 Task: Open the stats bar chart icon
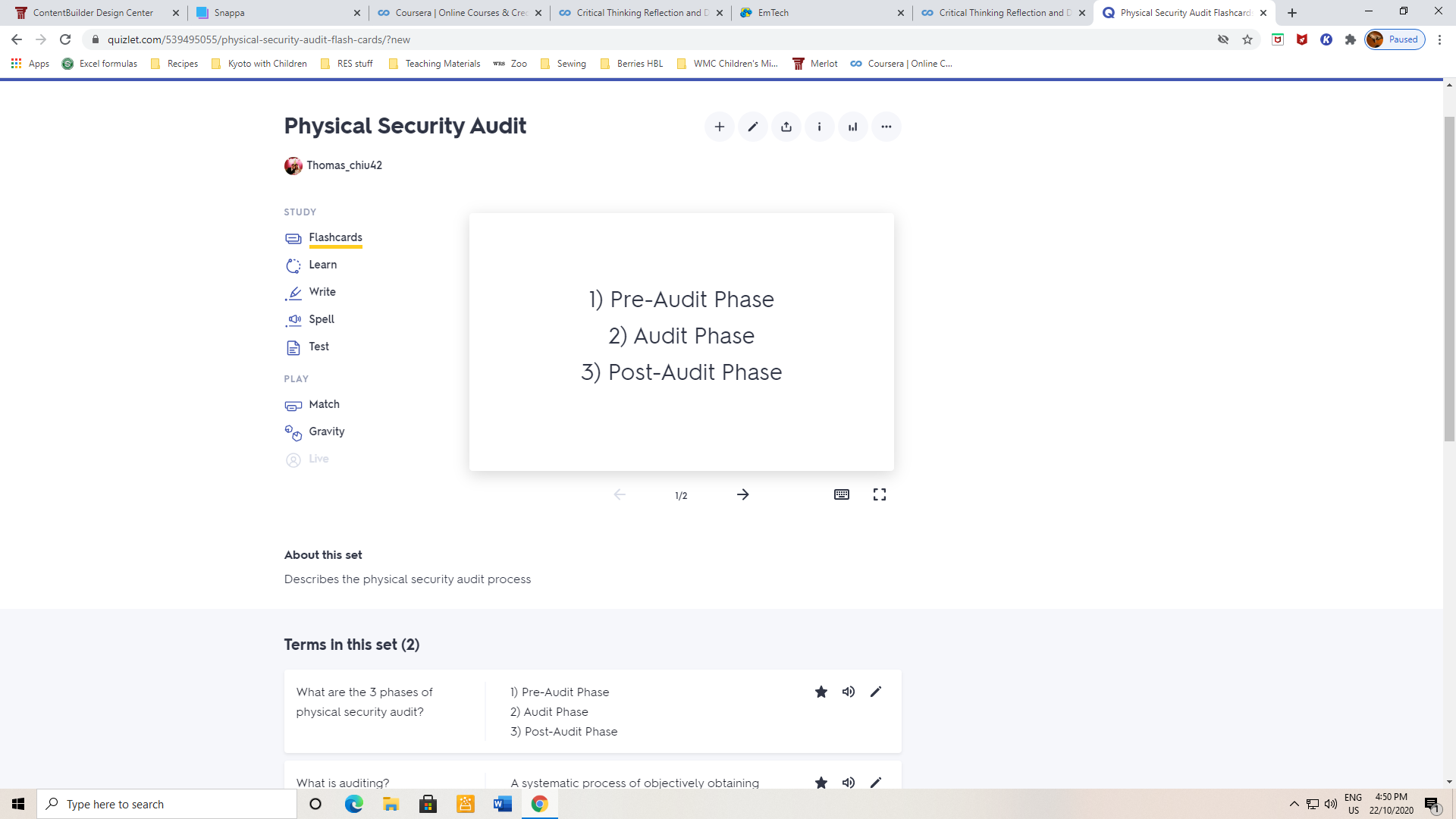852,127
